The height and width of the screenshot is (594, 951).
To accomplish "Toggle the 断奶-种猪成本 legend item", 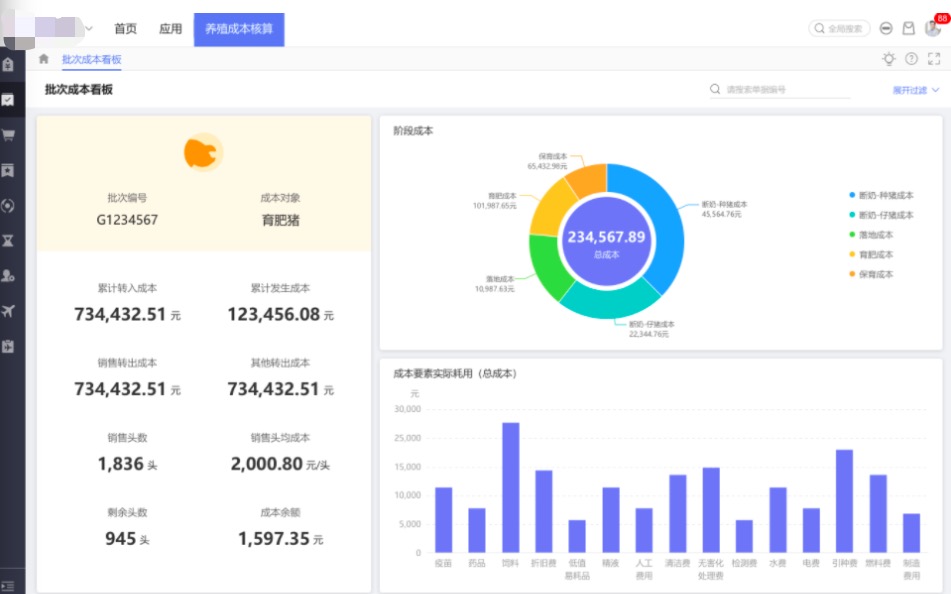I will pyautogui.click(x=881, y=195).
